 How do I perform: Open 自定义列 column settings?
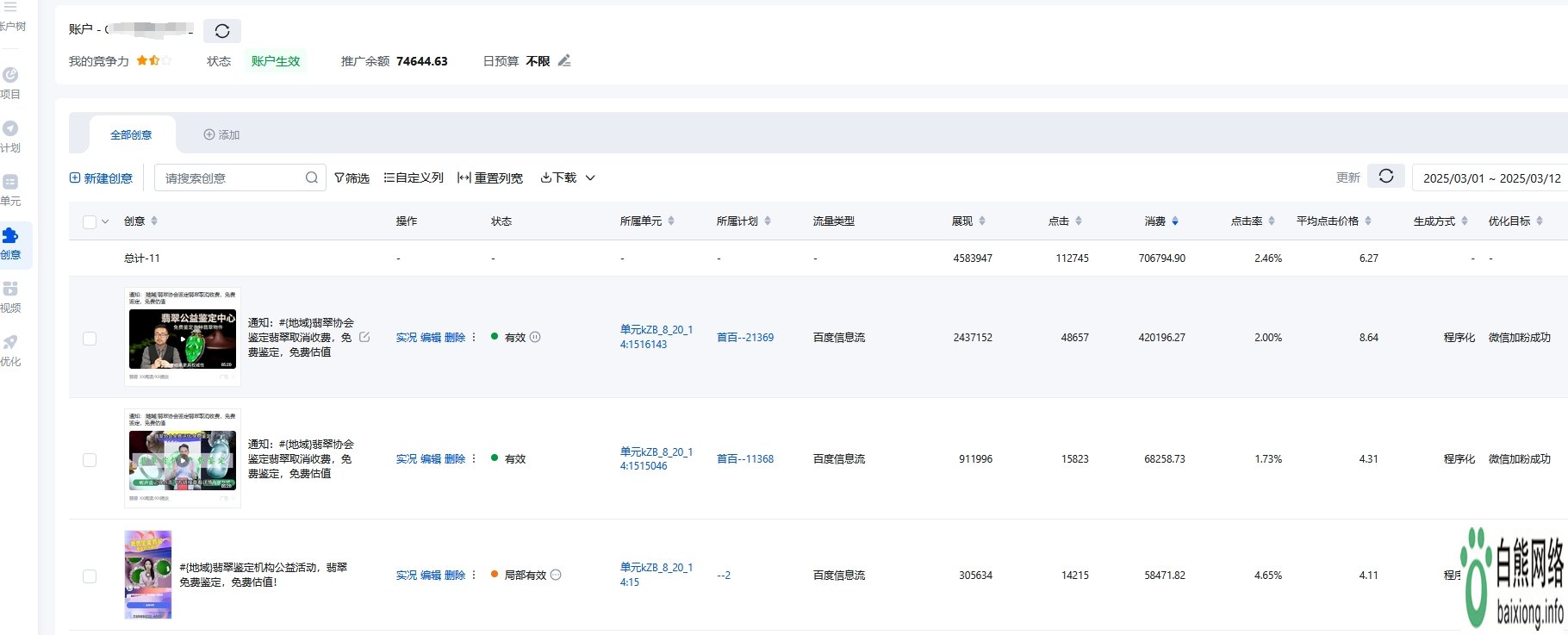pyautogui.click(x=414, y=177)
